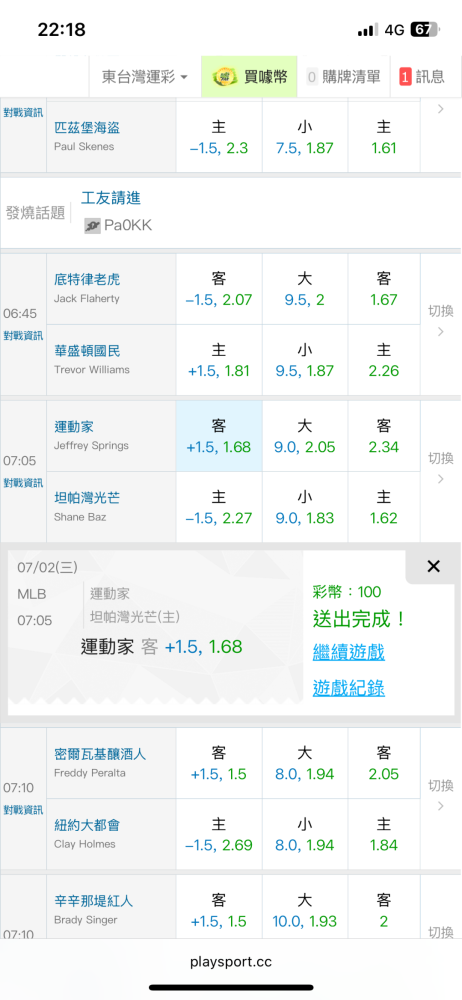The width and height of the screenshot is (462, 1000).
Task: Open 底特律老虎 team link
Action: tap(87, 279)
